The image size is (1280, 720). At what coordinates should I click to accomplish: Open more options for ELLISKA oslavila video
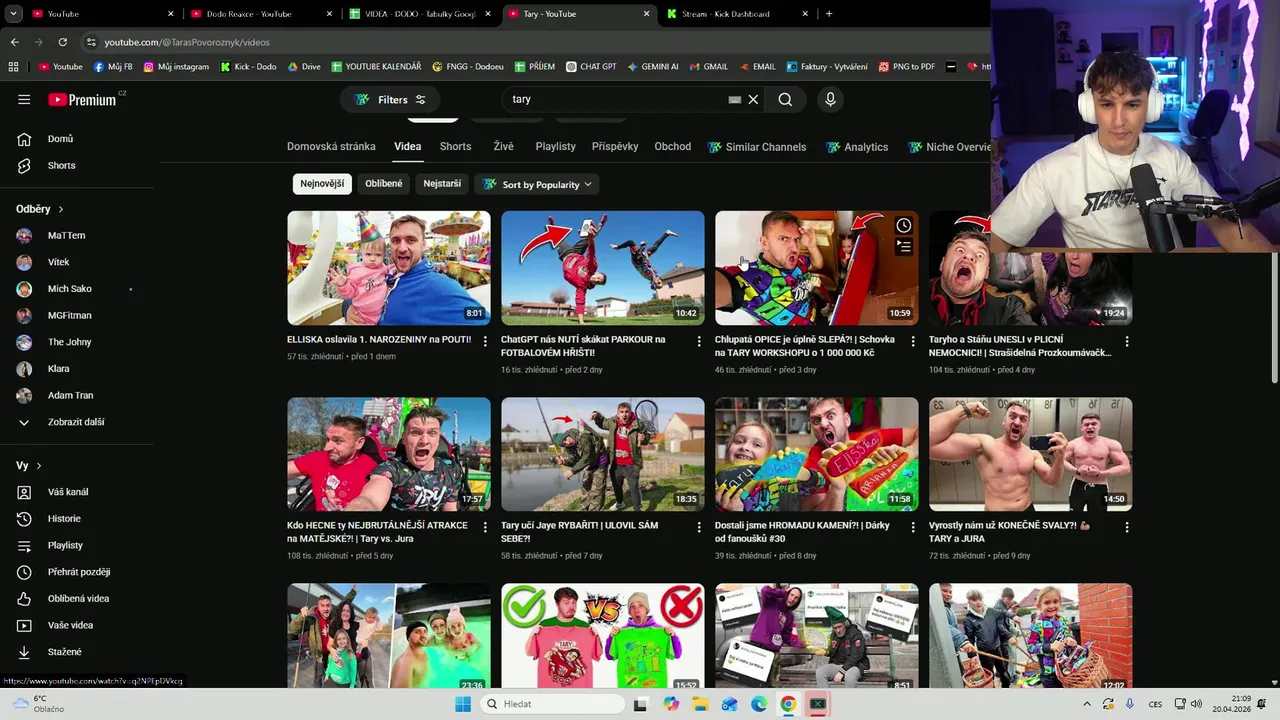pos(485,341)
